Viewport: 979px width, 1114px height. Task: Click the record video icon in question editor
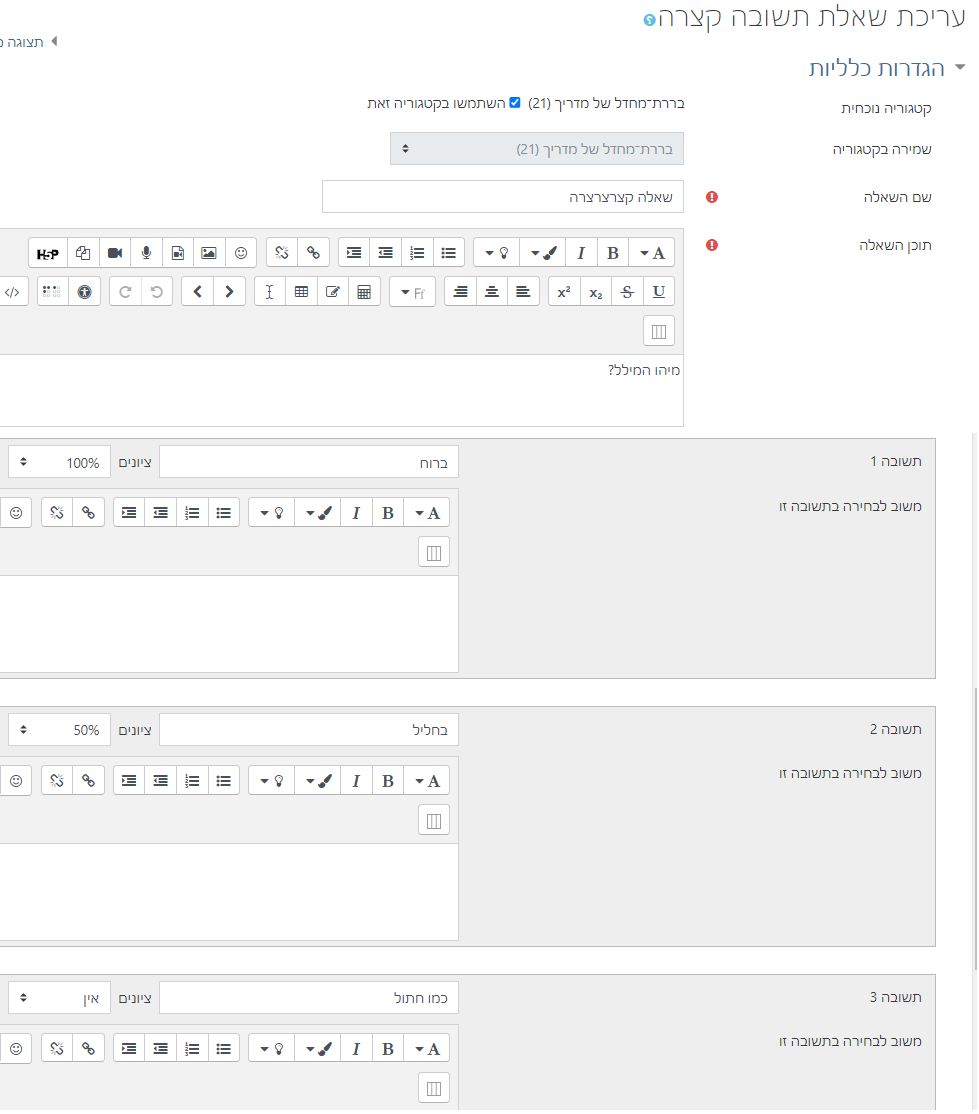pyautogui.click(x=114, y=253)
